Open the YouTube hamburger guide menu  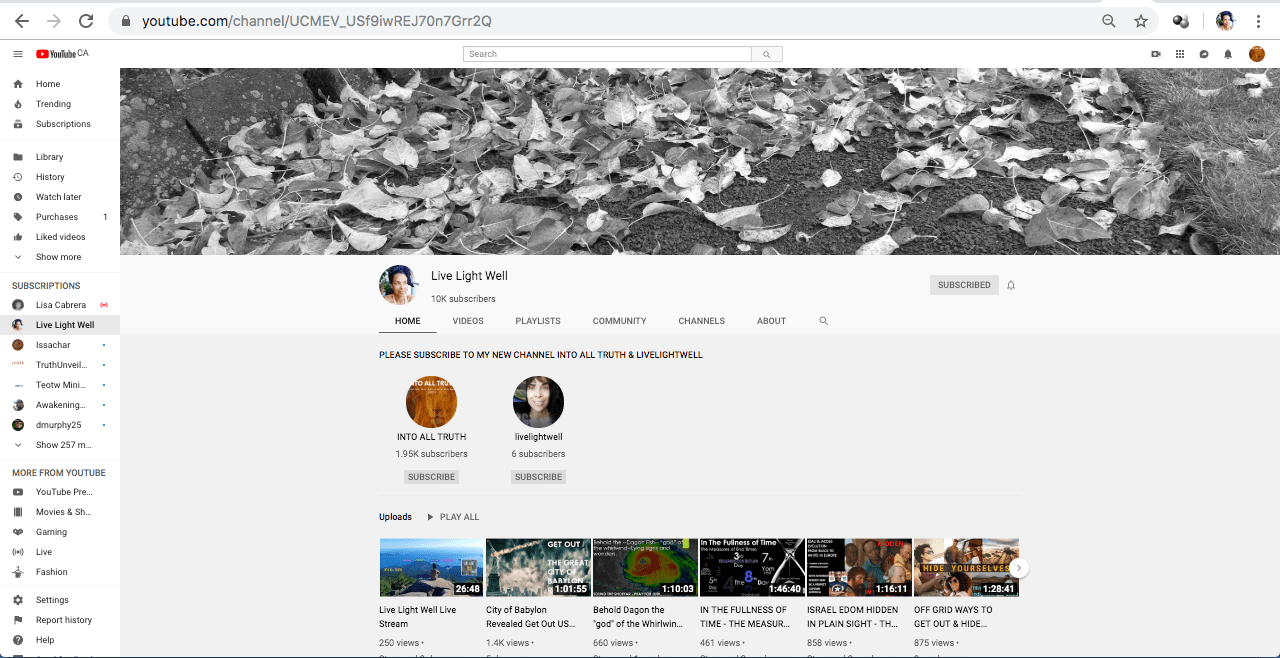point(18,54)
